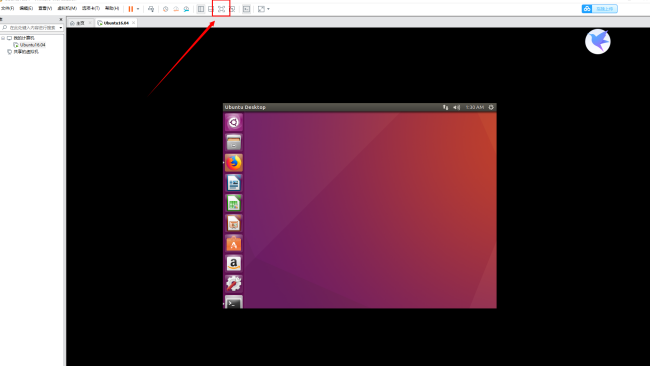The width and height of the screenshot is (650, 366).
Task: Click the blue cloud upload button
Action: pyautogui.click(x=599, y=9)
